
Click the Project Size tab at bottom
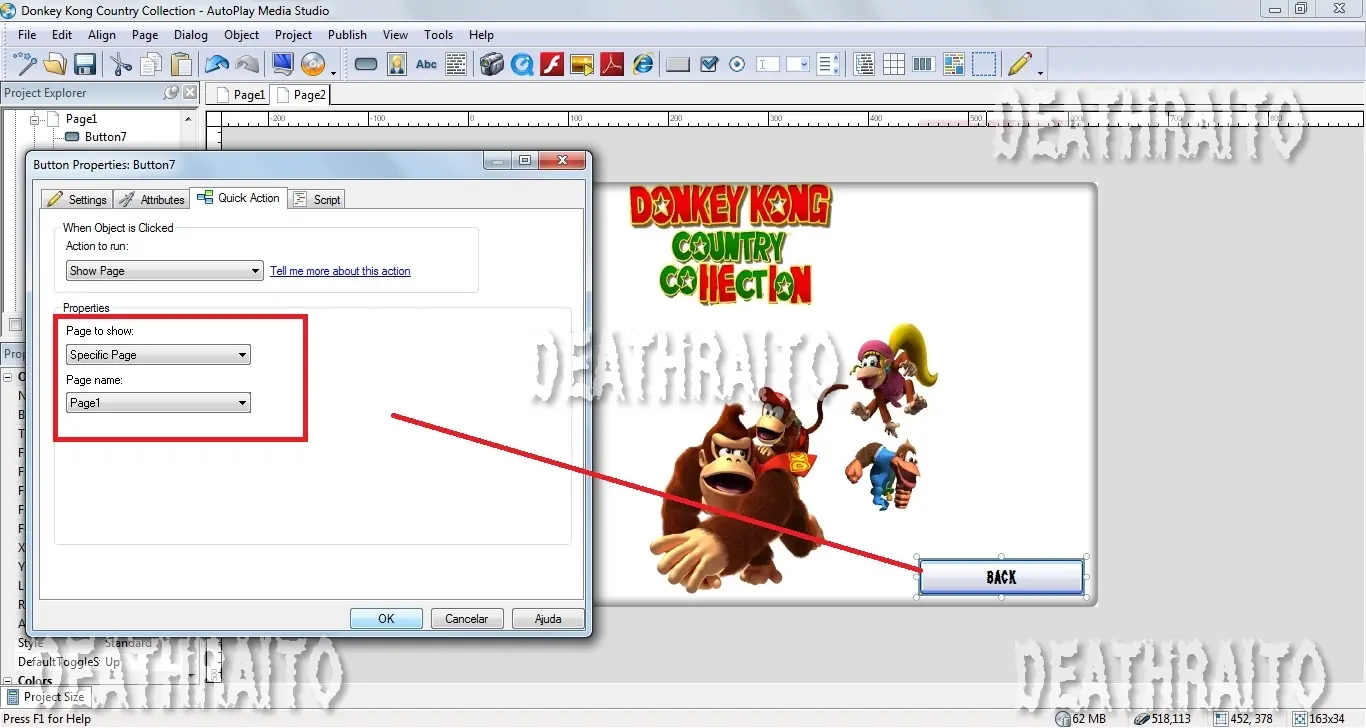46,697
